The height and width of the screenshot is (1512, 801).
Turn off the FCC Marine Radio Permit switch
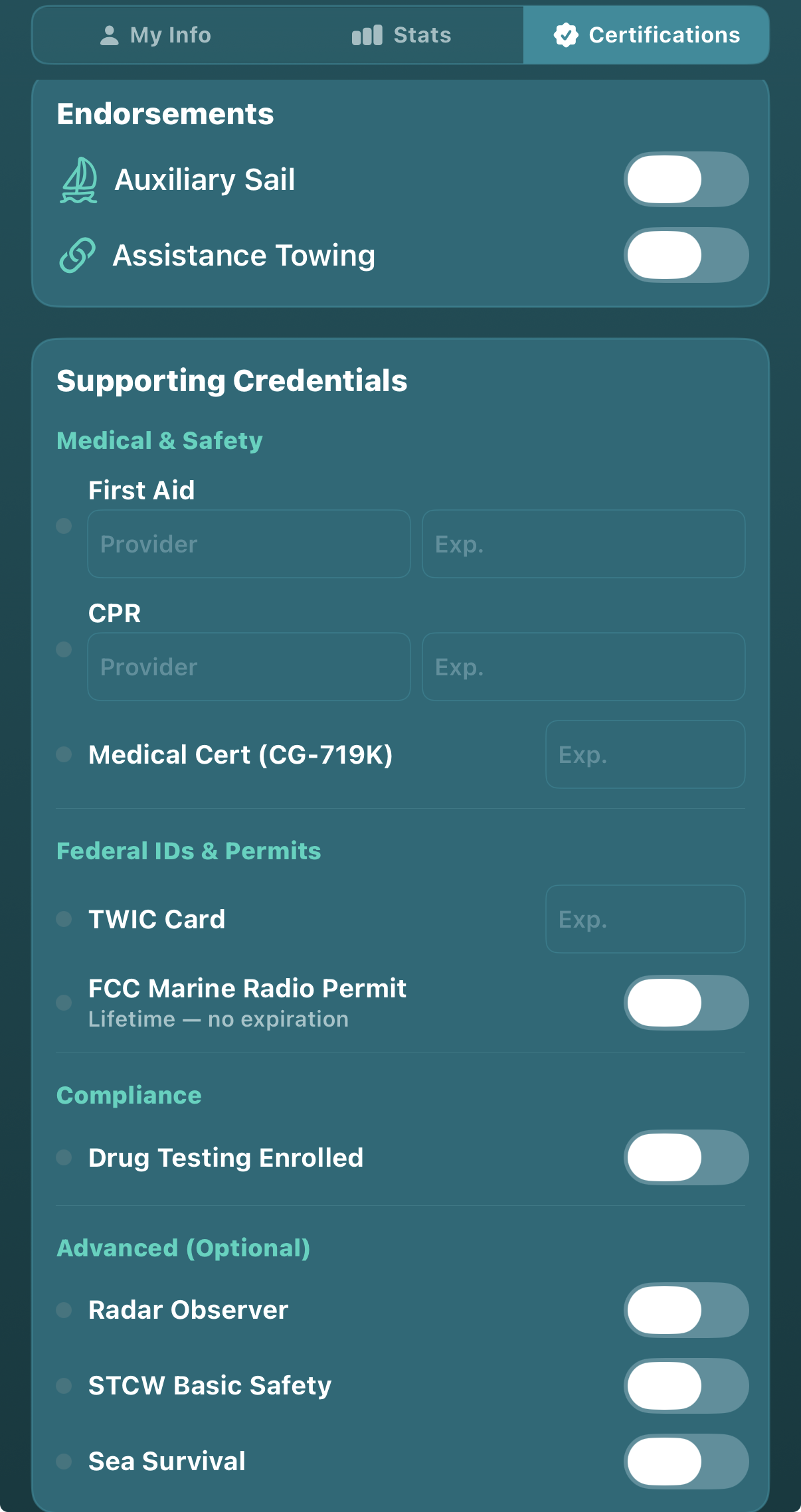tap(686, 1003)
